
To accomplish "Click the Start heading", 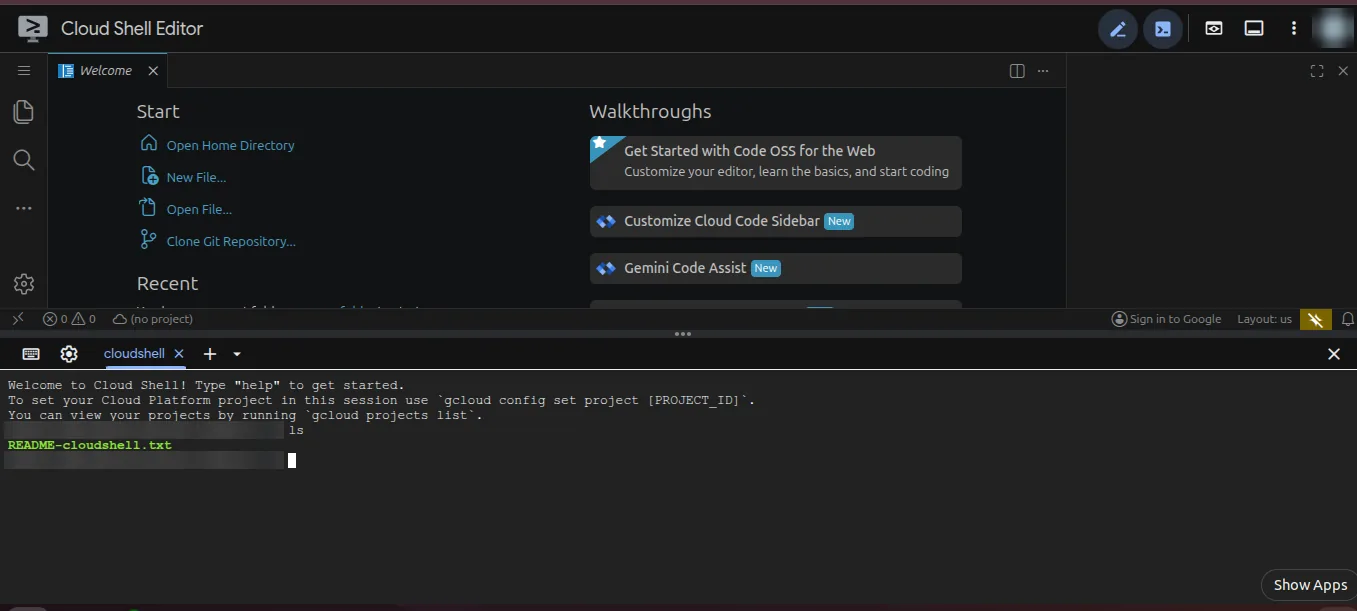I will coord(158,111).
